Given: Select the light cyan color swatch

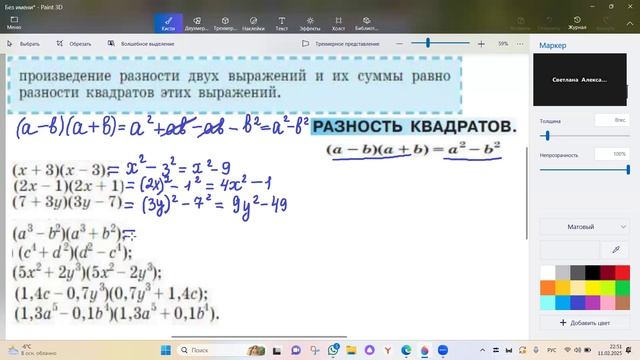Looking at the screenshot, I should pos(548,303).
